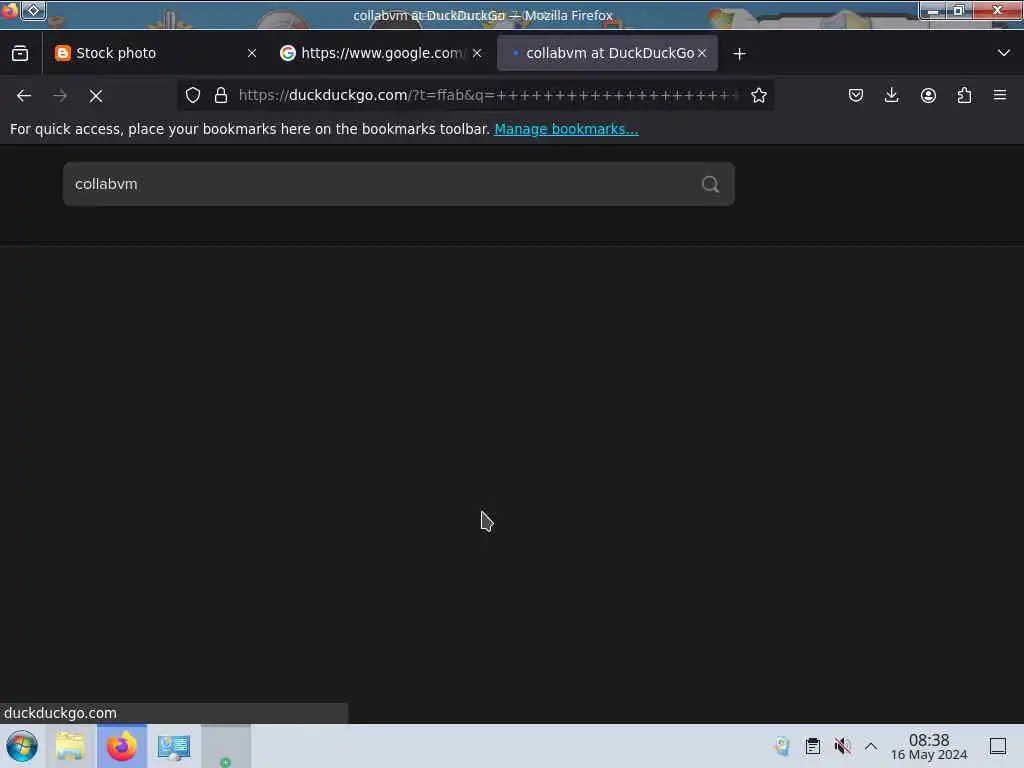Screen dimensions: 1024x768
Task: Click the Firefox taskbar icon
Action: [122, 746]
